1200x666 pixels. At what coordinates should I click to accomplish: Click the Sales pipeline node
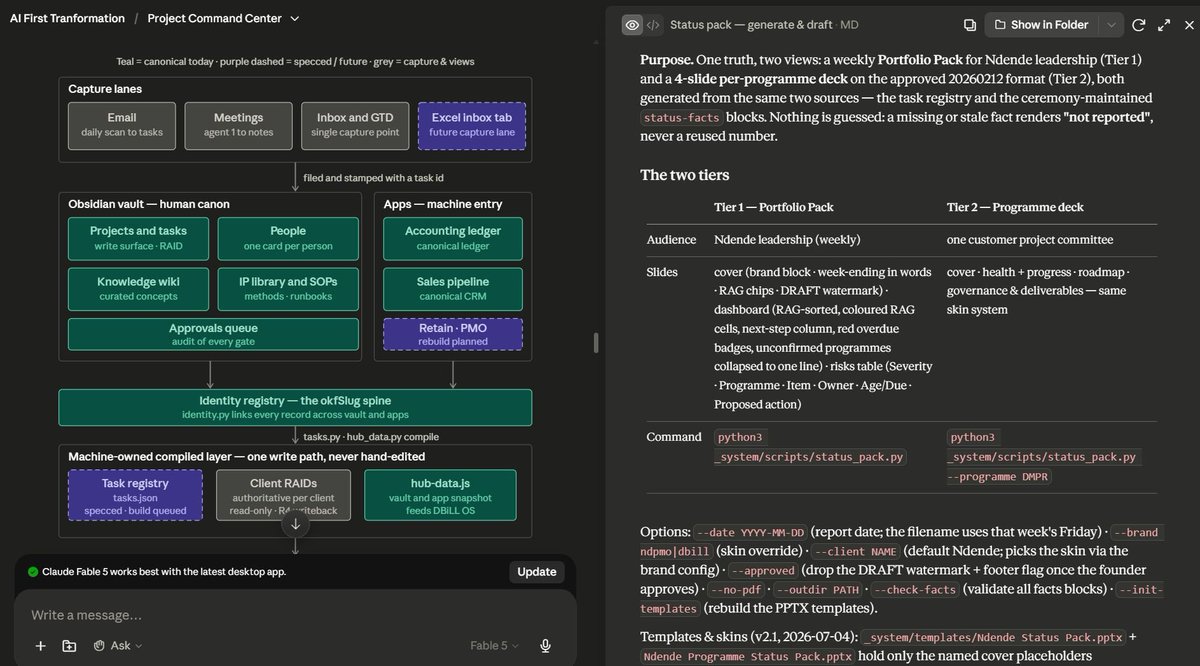453,288
